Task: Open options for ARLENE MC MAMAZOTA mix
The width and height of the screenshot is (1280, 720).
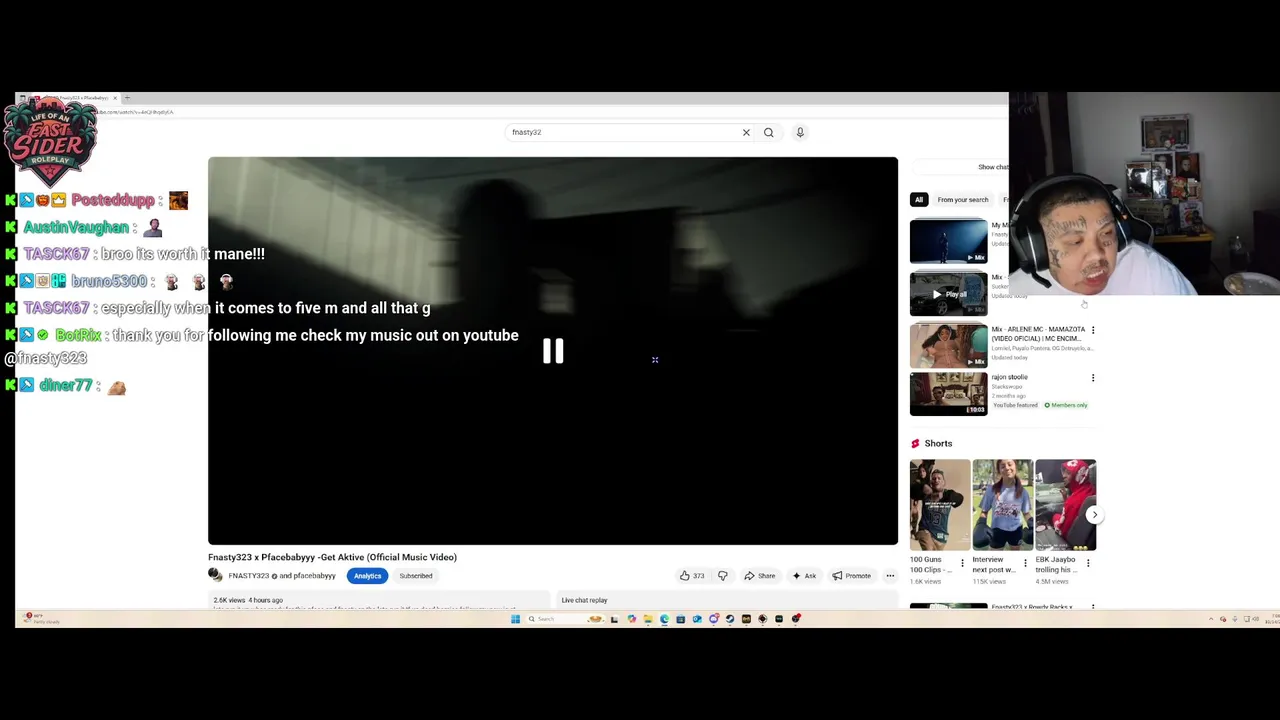Action: tap(1092, 329)
